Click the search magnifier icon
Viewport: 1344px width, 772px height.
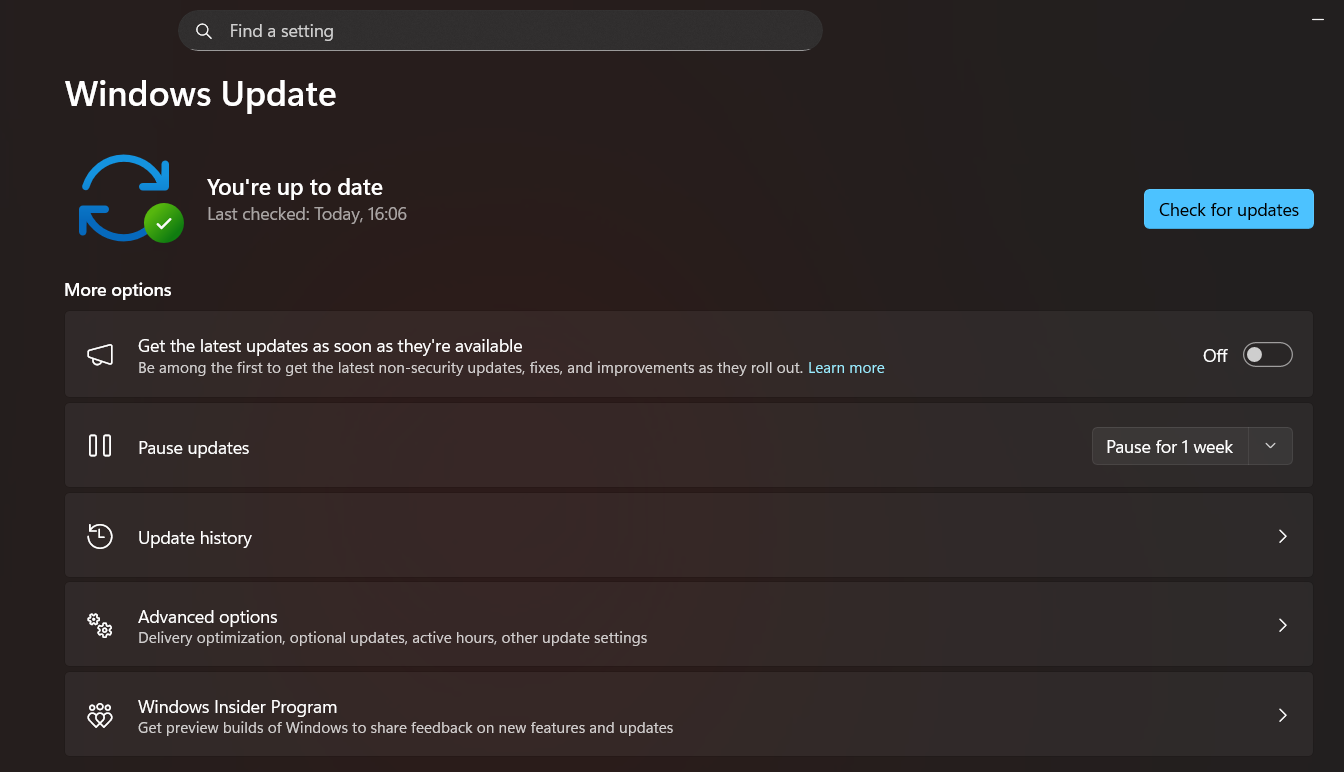(204, 31)
